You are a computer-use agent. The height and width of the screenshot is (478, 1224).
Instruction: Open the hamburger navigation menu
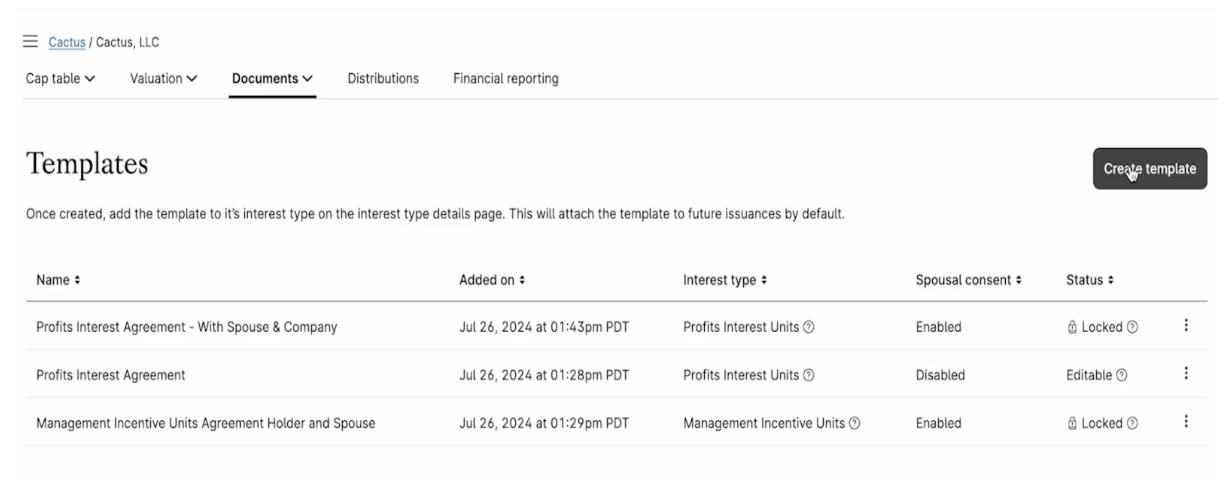[30, 42]
